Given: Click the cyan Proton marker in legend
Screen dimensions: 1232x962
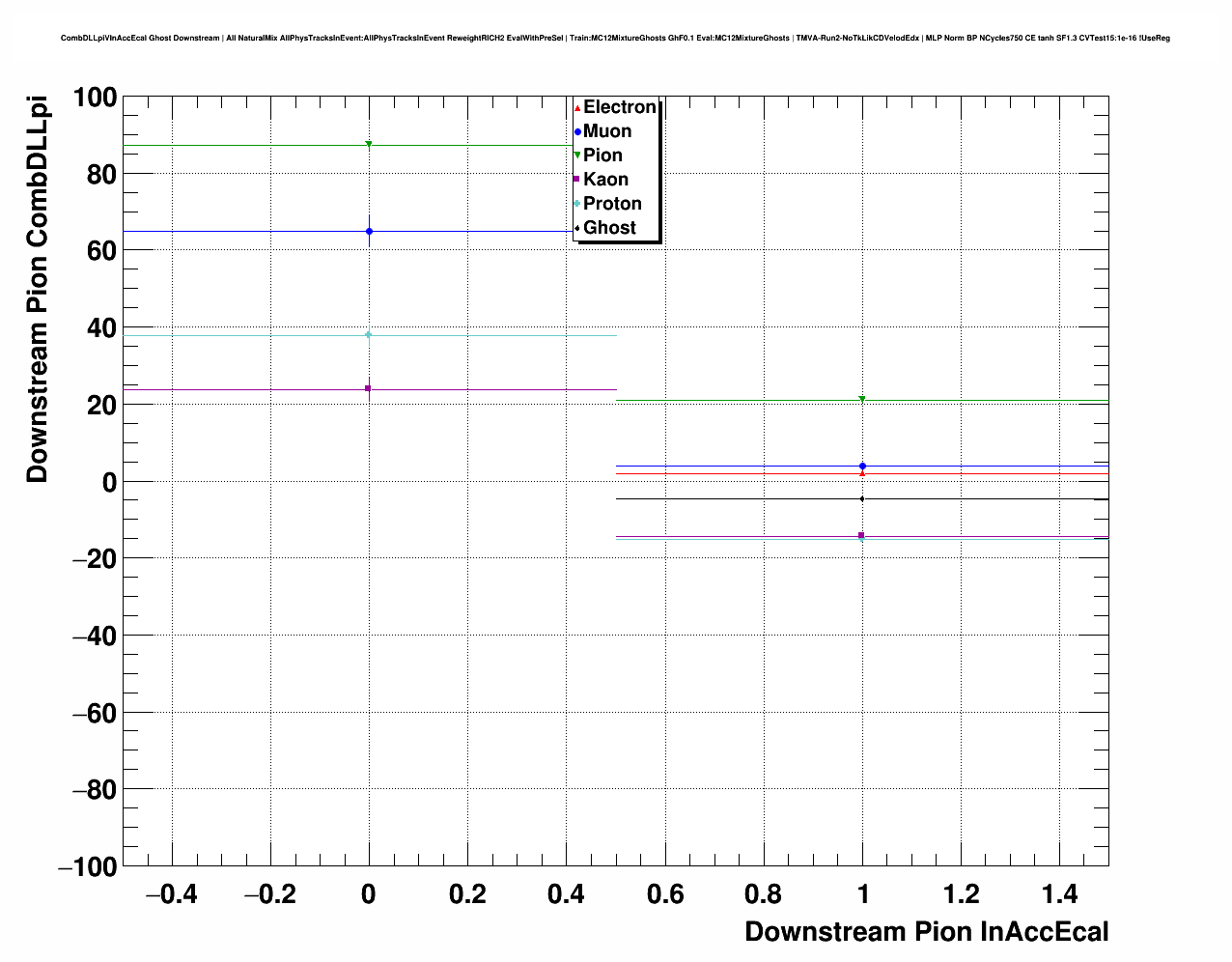Looking at the screenshot, I should 577,204.
